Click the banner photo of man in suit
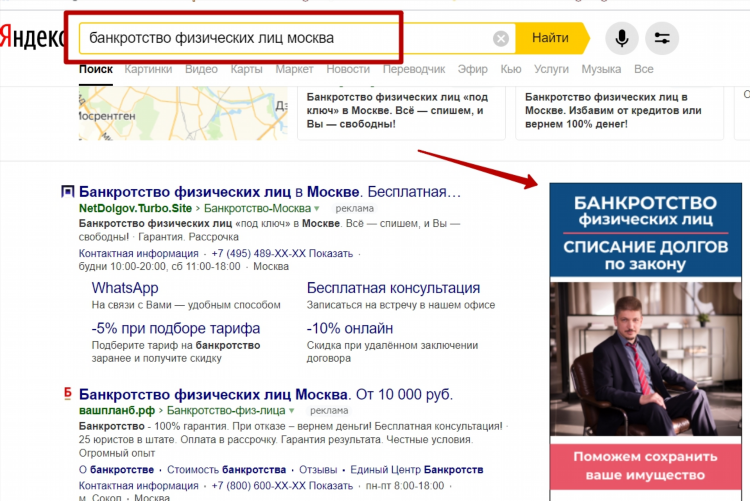 645,359
